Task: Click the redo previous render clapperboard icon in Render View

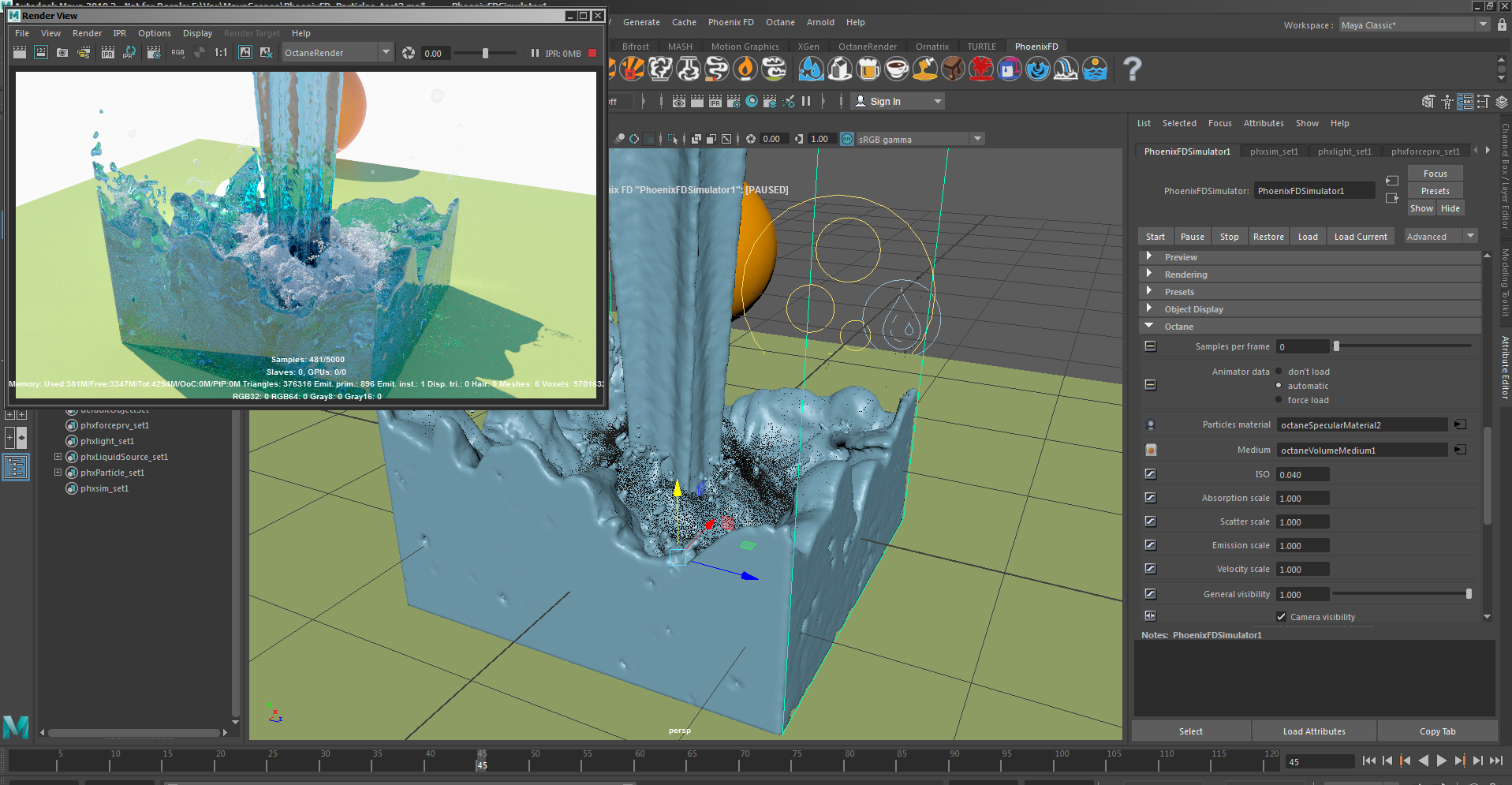Action: pos(20,53)
